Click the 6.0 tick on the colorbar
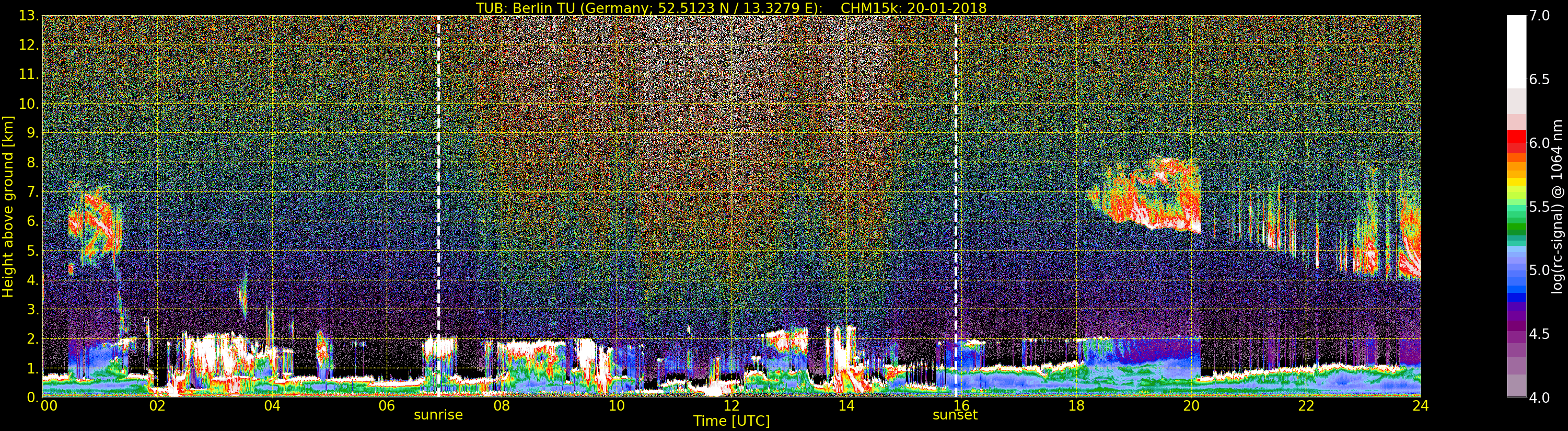 click(x=1539, y=143)
